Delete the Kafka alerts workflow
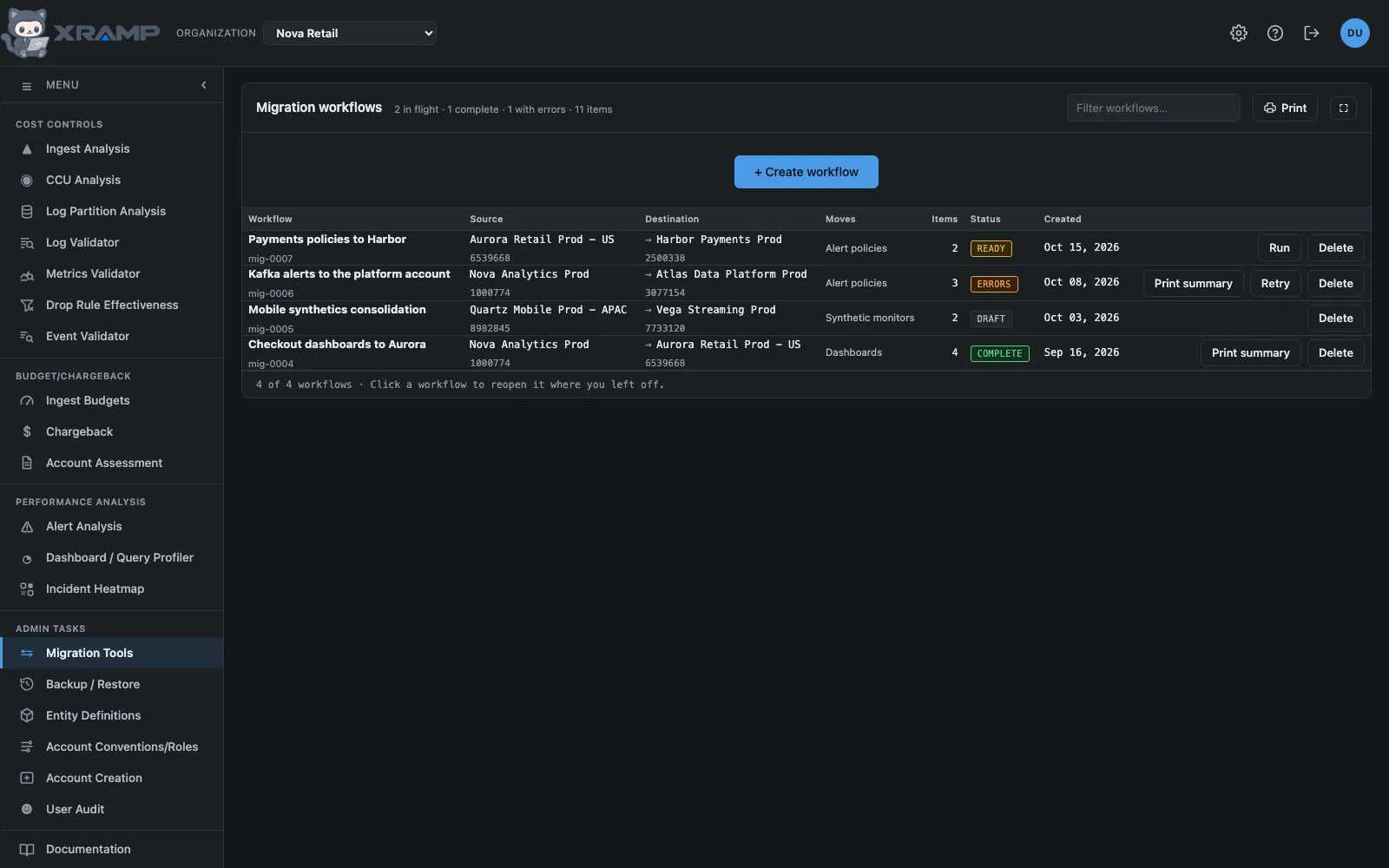Viewport: 1389px width, 868px height. 1335,284
